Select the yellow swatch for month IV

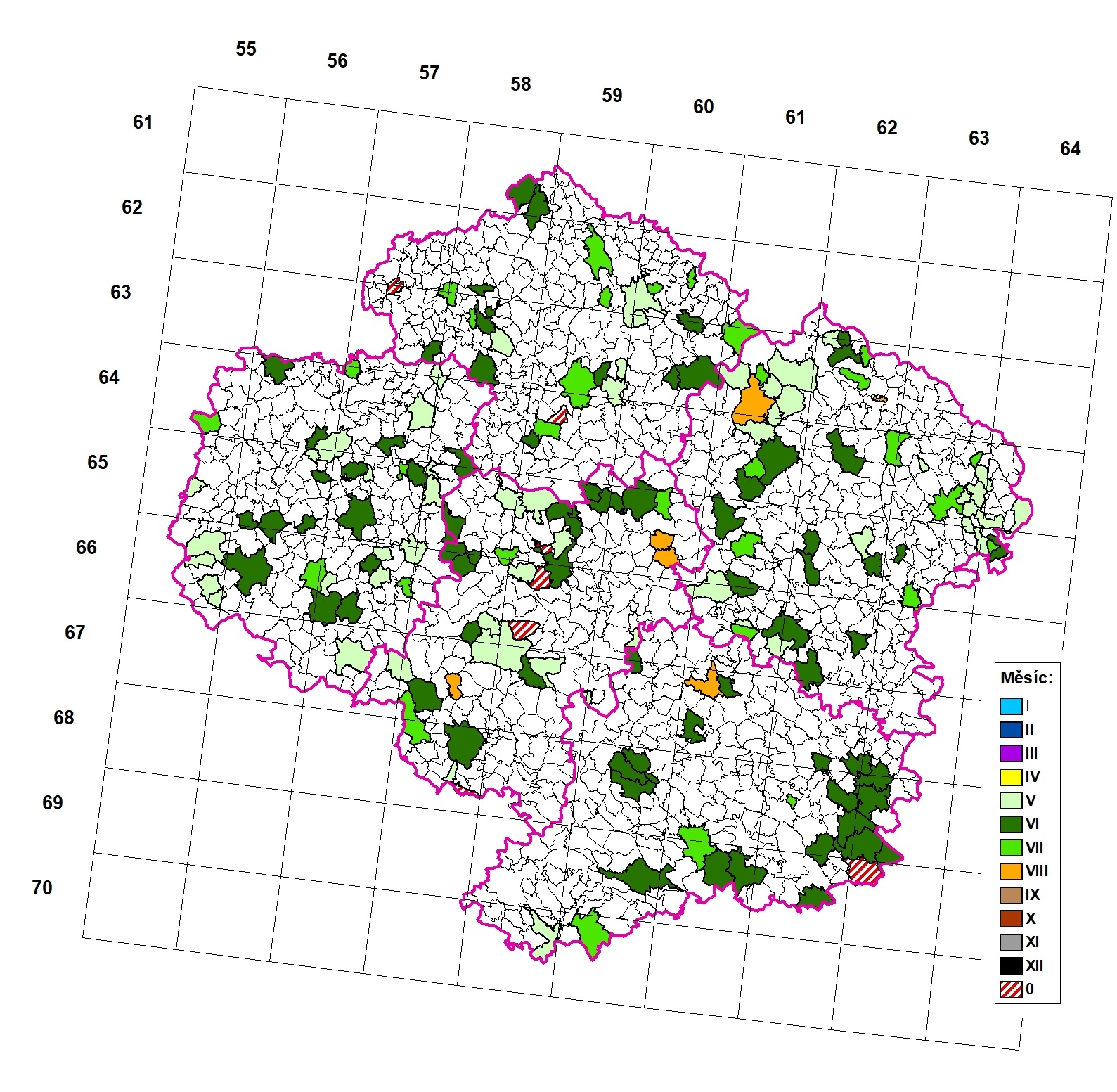1010,776
